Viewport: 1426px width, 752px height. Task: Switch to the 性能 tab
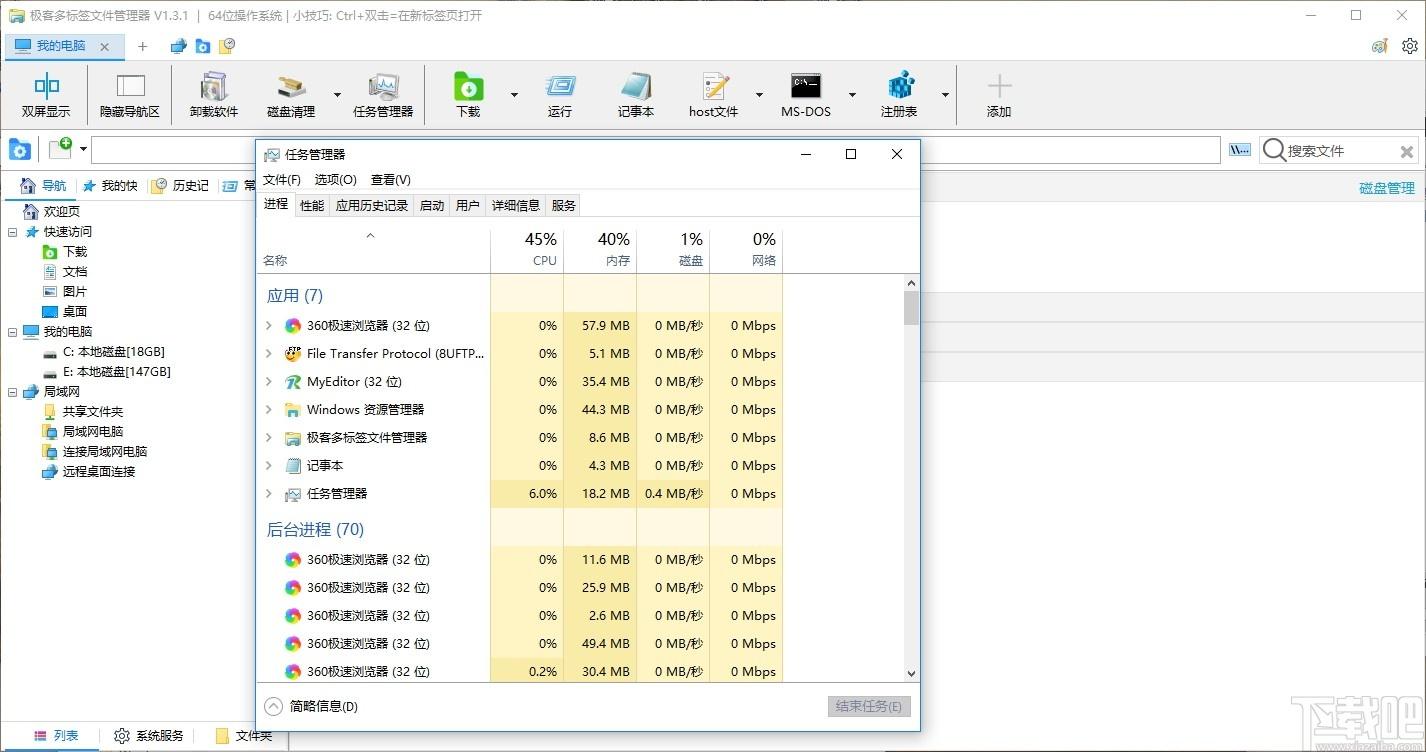click(312, 205)
